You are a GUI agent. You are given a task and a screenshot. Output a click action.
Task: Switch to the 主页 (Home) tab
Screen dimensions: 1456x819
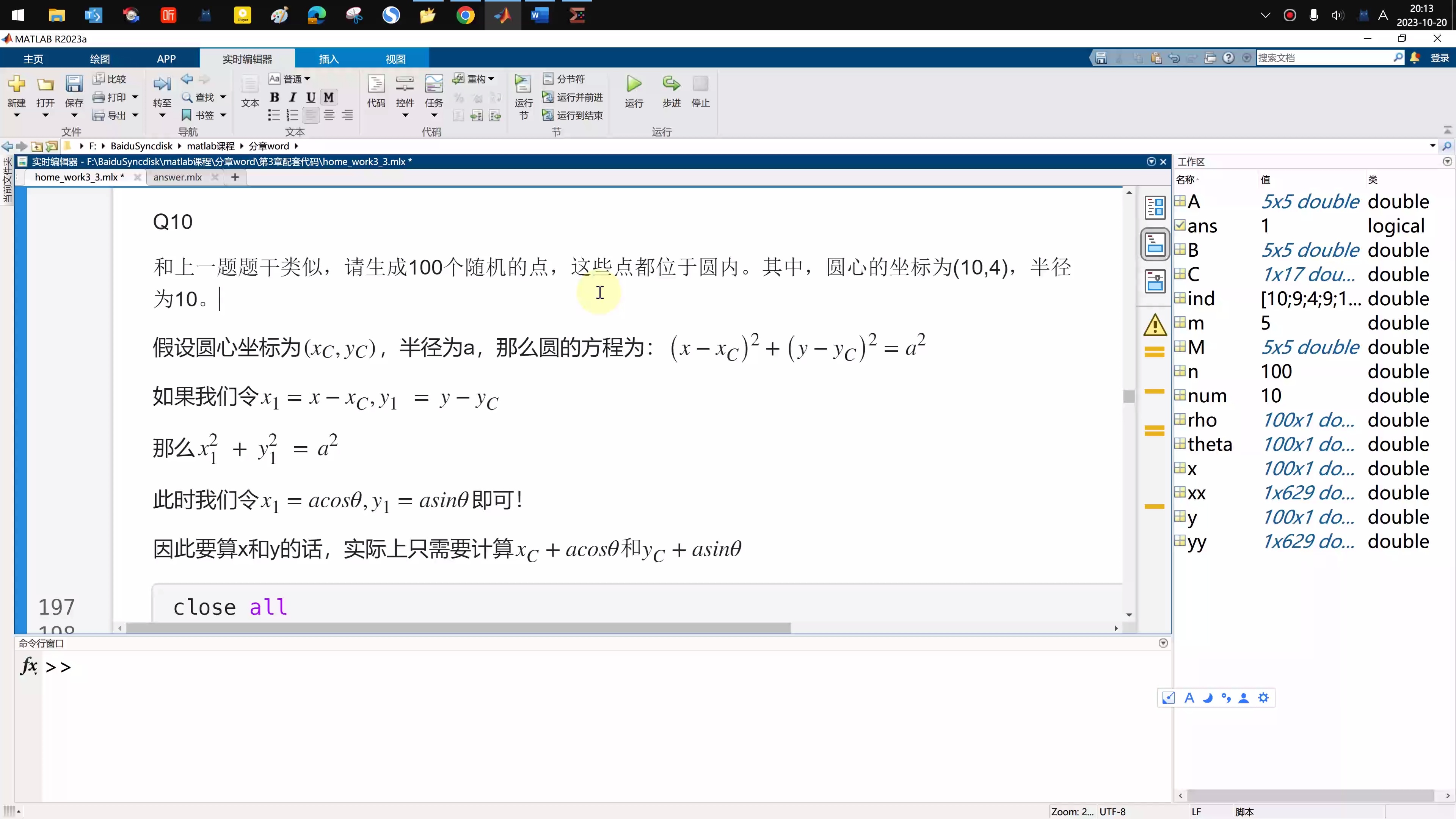[33, 59]
